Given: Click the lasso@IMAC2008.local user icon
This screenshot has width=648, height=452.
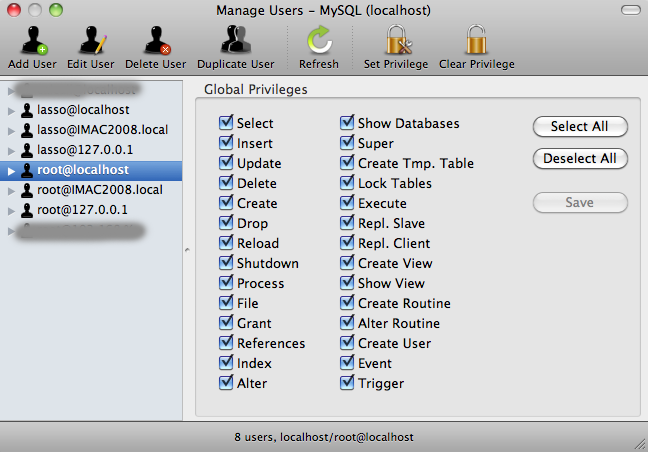Looking at the screenshot, I should (27, 130).
